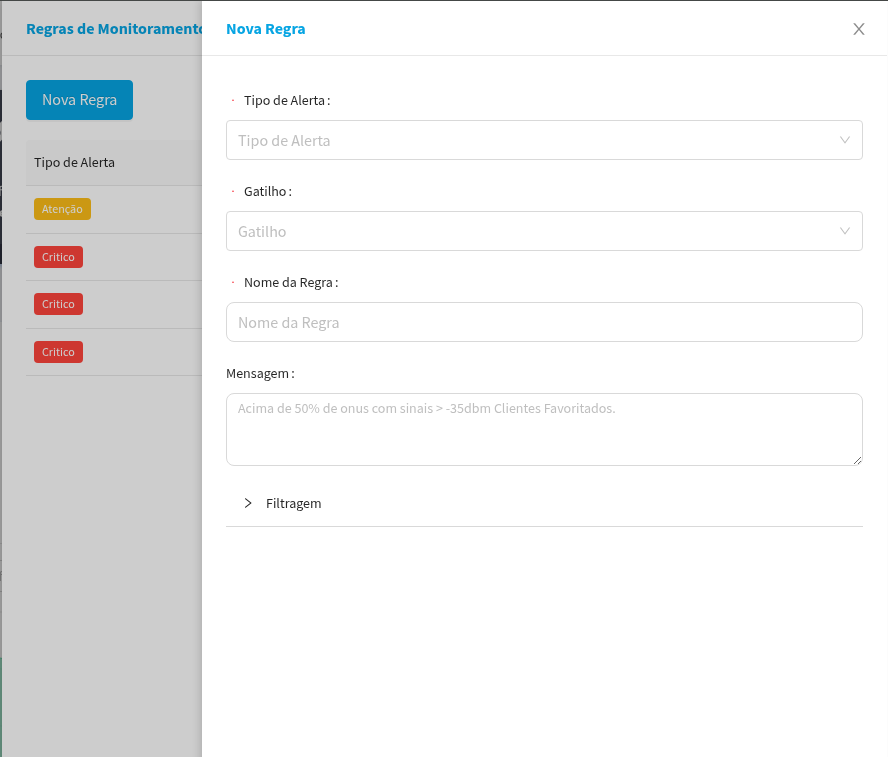888x757 pixels.
Task: Click the Mensagem text area
Action: (544, 430)
